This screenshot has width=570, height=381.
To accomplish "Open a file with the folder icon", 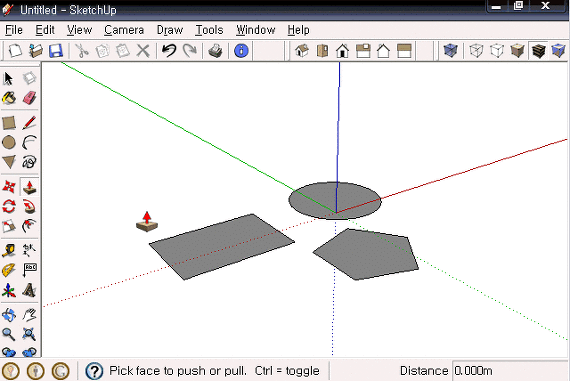I will [x=36, y=51].
